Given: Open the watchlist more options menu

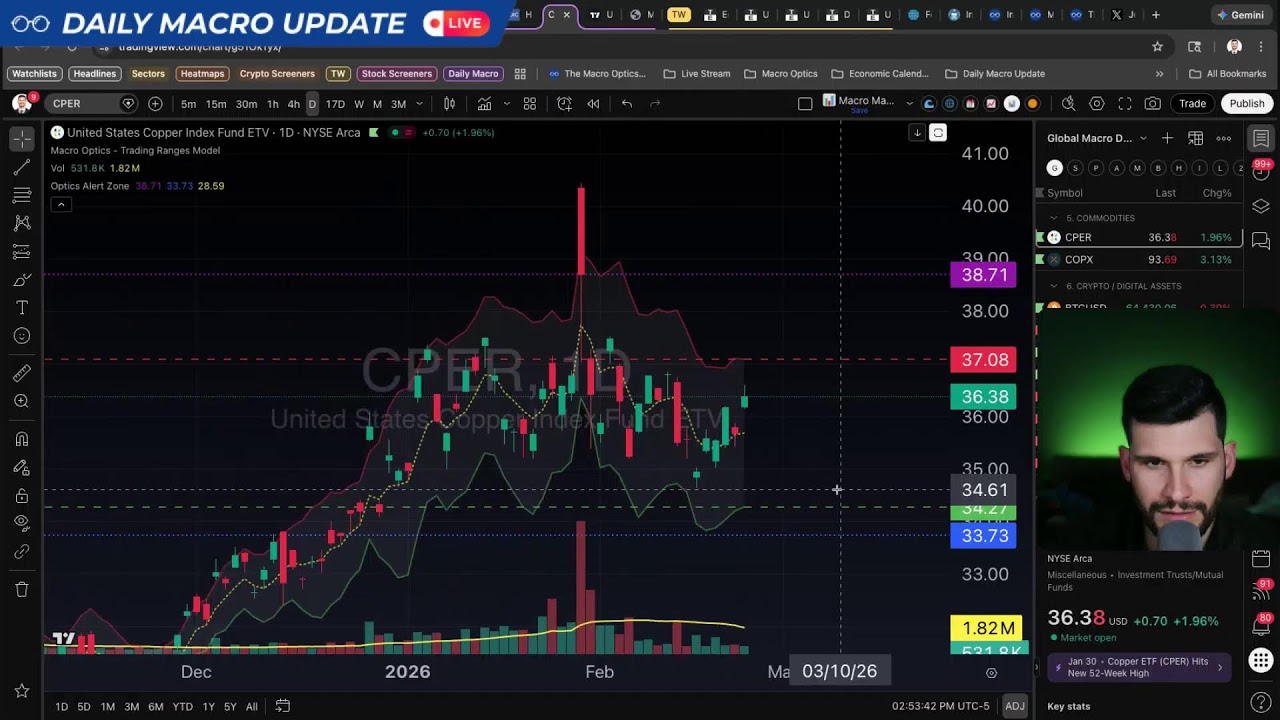Looking at the screenshot, I should click(1223, 138).
